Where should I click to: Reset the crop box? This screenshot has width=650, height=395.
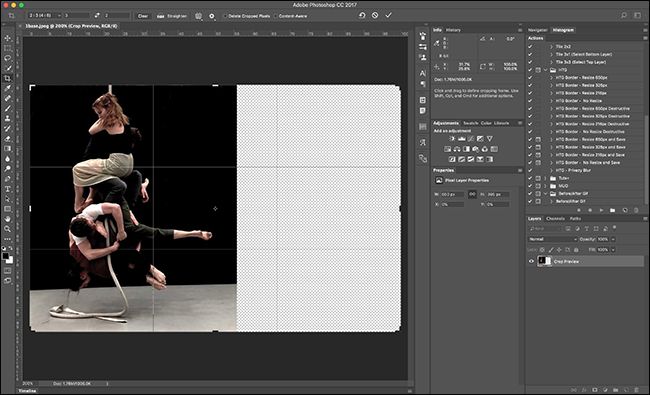tap(362, 15)
